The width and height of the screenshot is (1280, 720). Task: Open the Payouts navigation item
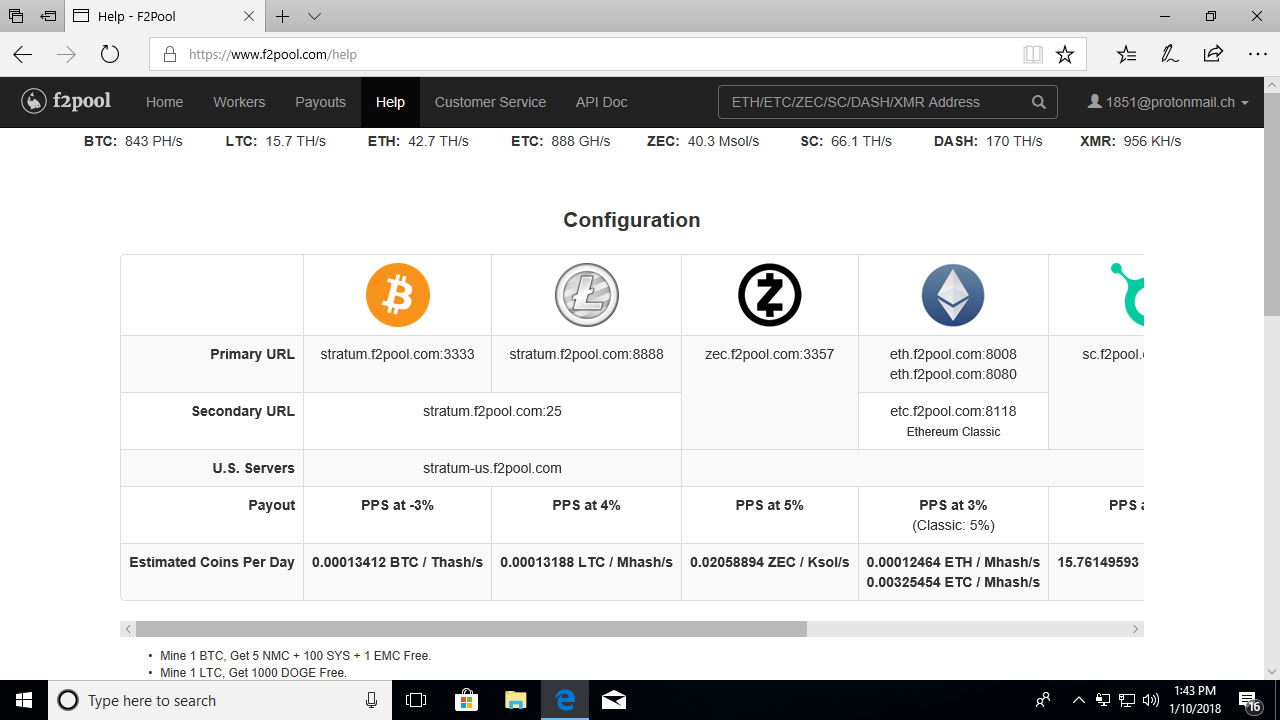320,102
